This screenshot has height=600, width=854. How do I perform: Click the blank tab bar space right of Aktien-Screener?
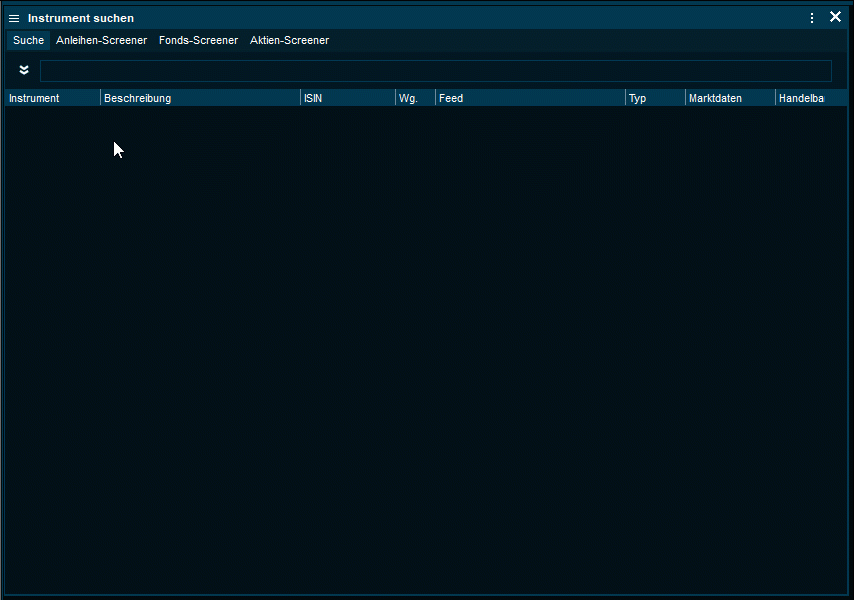coord(590,40)
